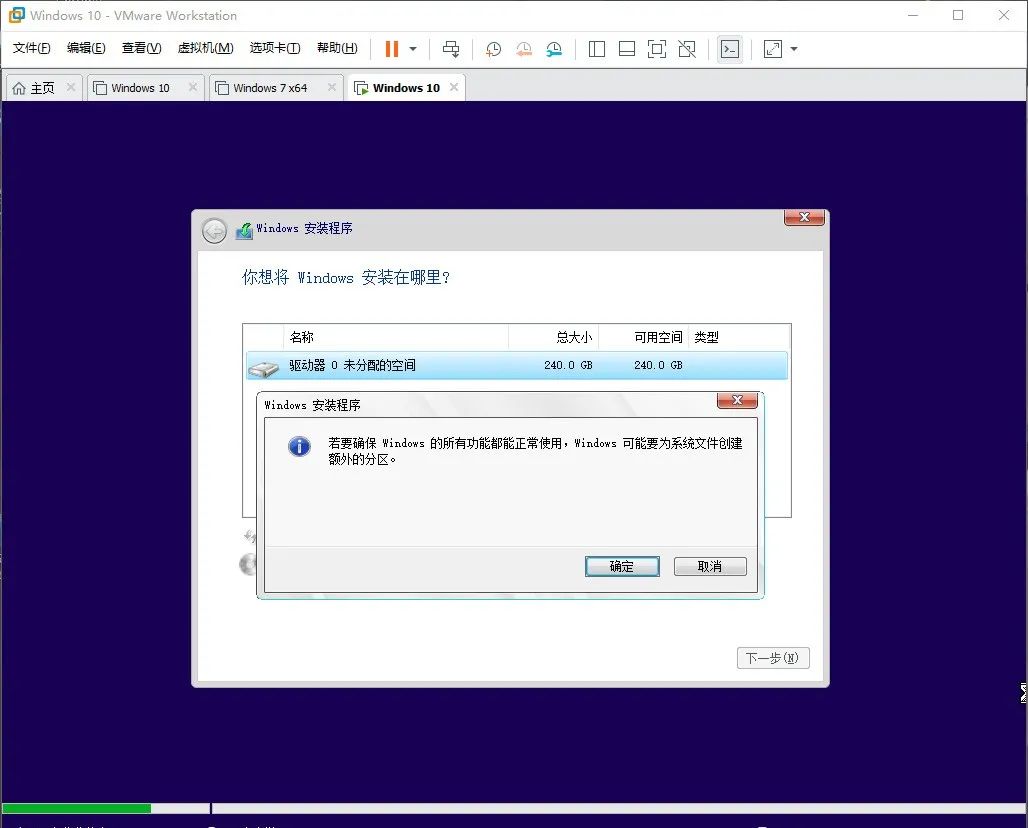
Task: Open the 虚拟机(M) menu
Action: point(204,47)
